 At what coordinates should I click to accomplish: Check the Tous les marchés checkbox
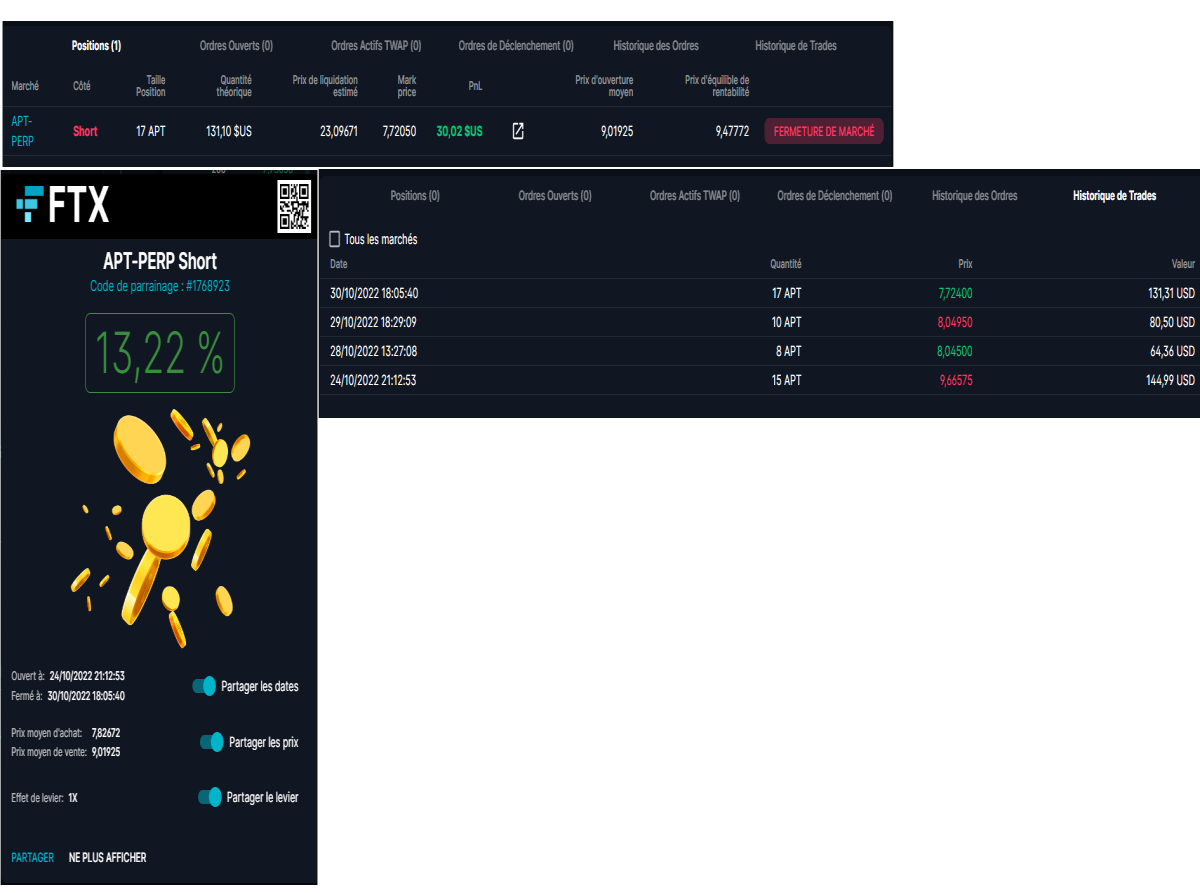335,239
